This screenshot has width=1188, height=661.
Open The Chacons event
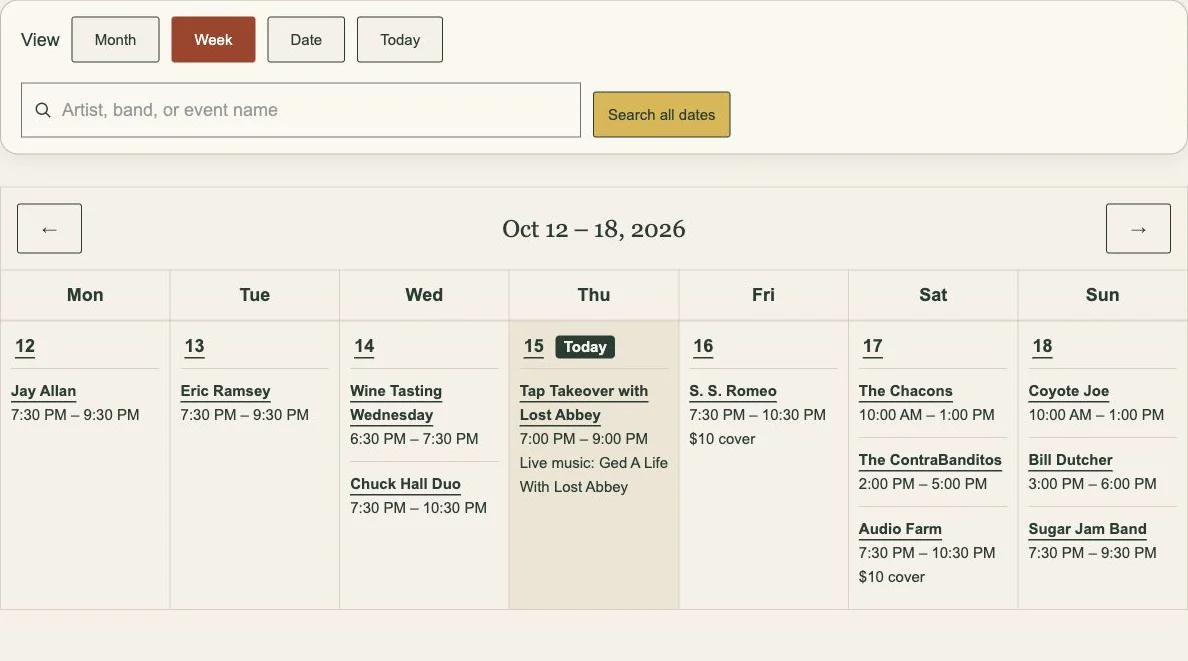coord(905,391)
